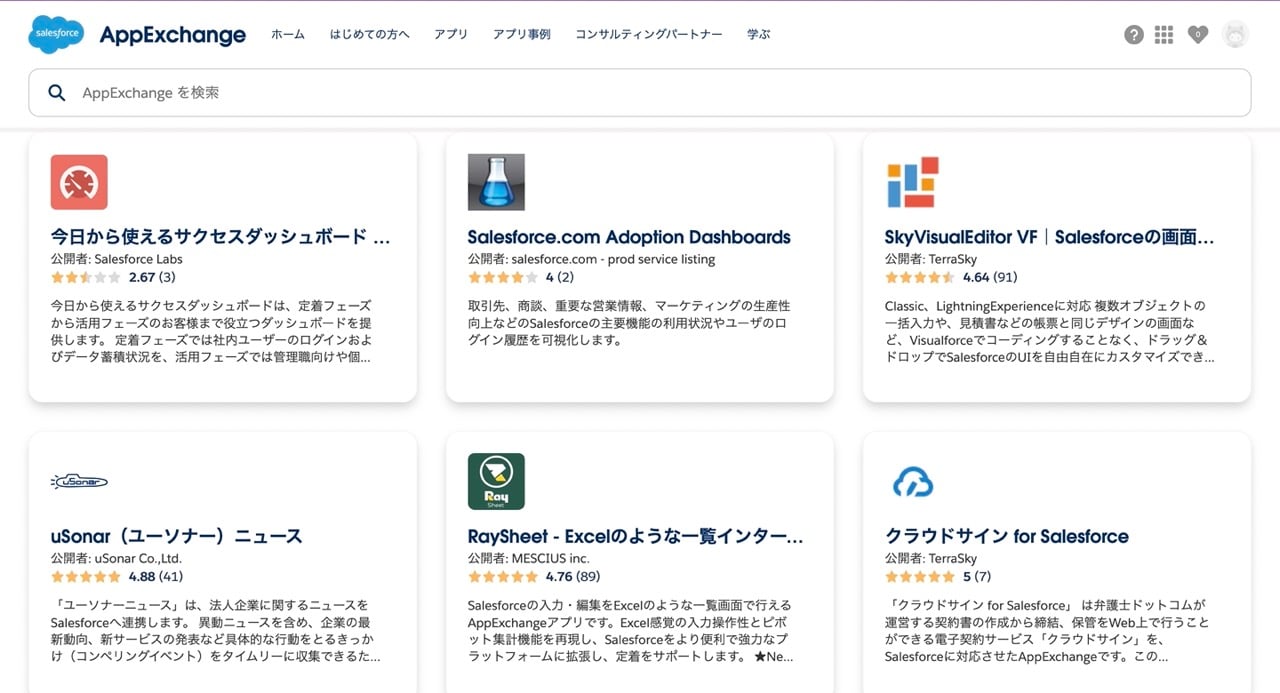1280x693 pixels.
Task: Open the アプリ事例 menu item
Action: (x=522, y=34)
